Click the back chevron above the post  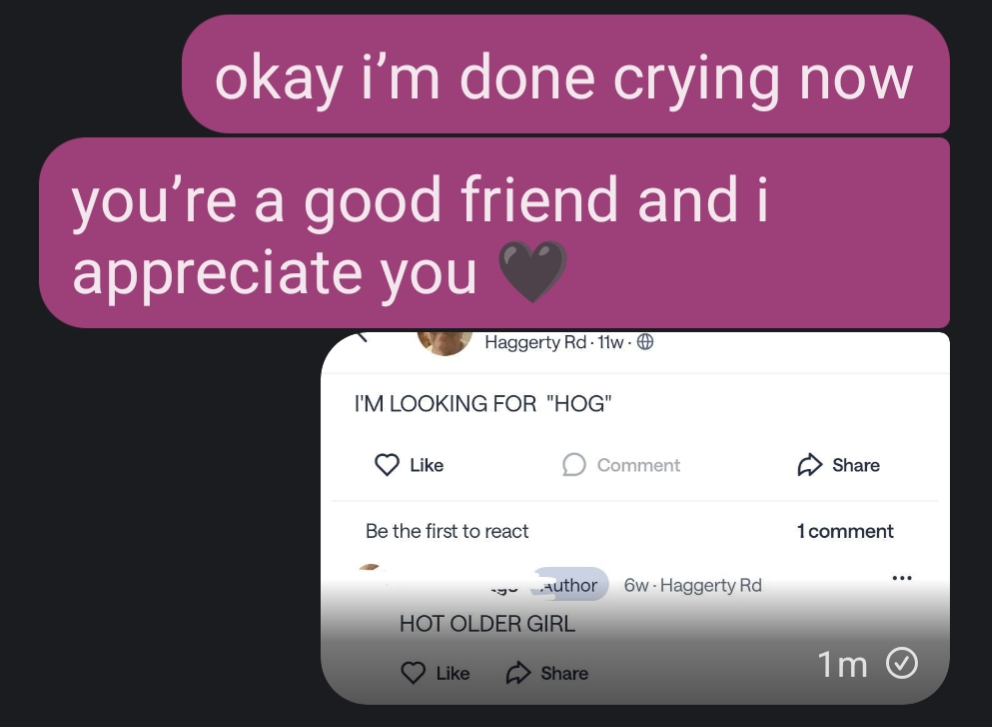click(362, 336)
